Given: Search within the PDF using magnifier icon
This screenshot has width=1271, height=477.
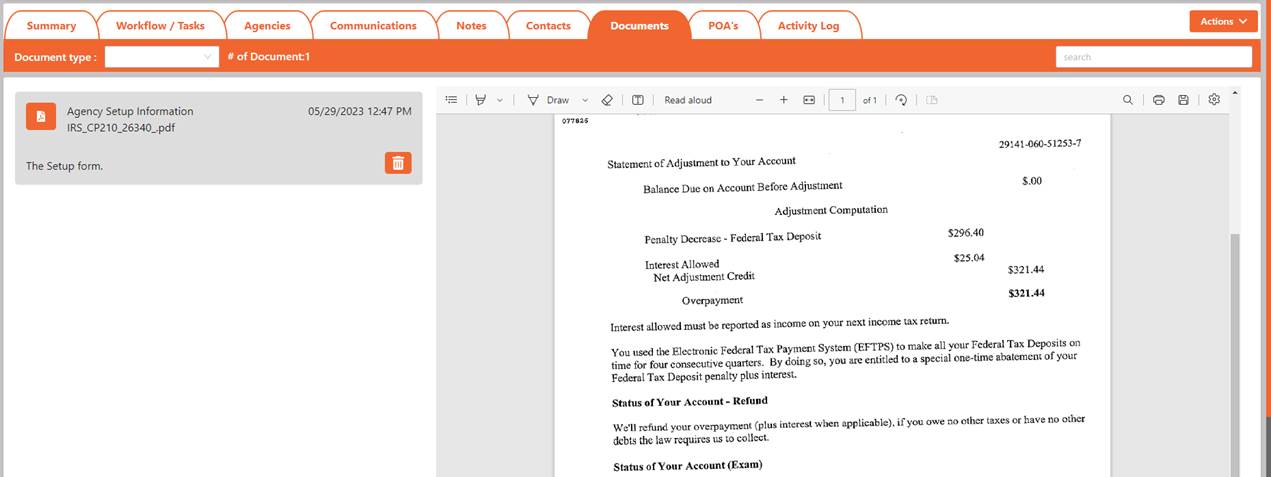Looking at the screenshot, I should pyautogui.click(x=1128, y=100).
